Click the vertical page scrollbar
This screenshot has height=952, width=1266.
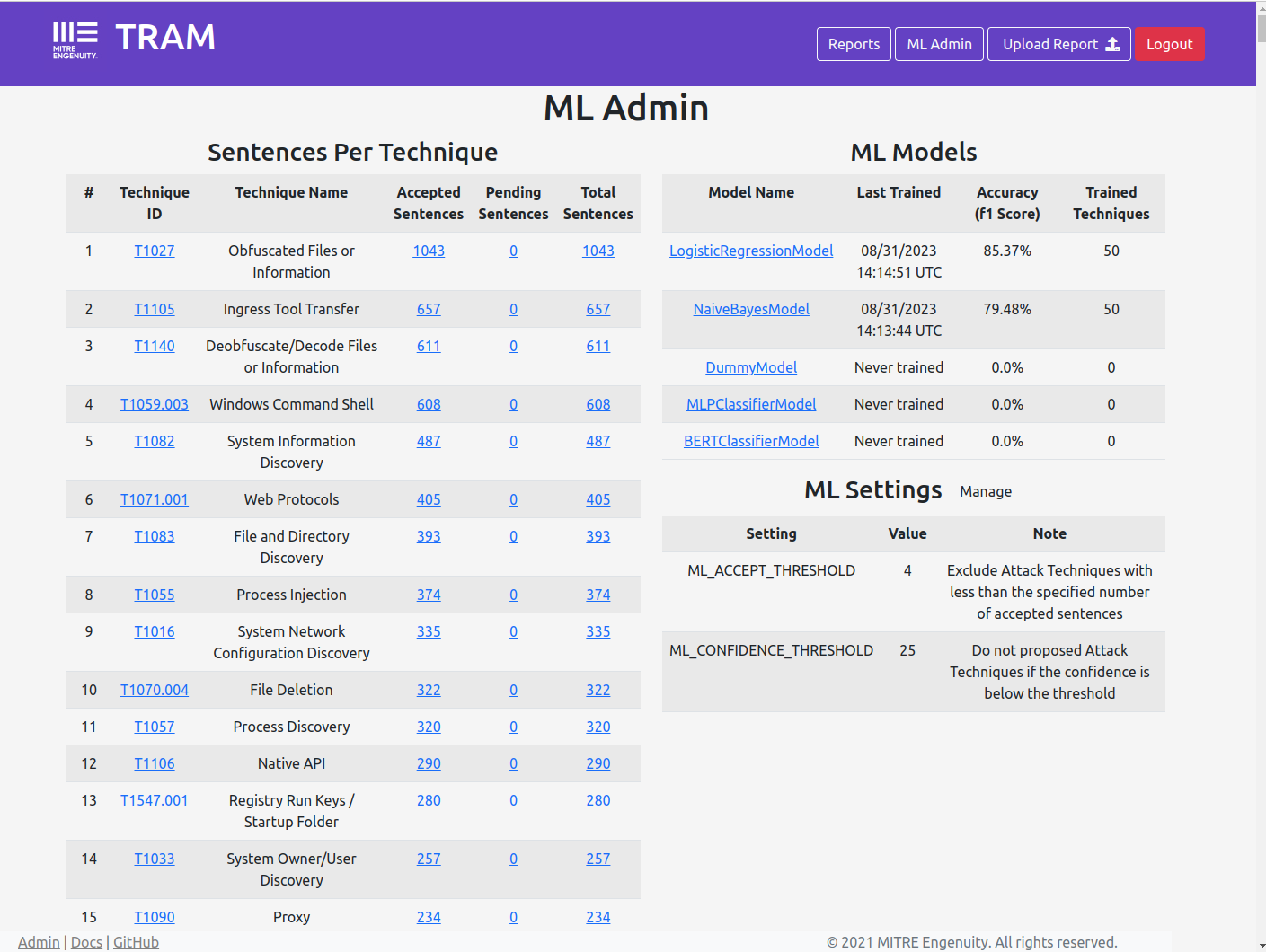1261,476
